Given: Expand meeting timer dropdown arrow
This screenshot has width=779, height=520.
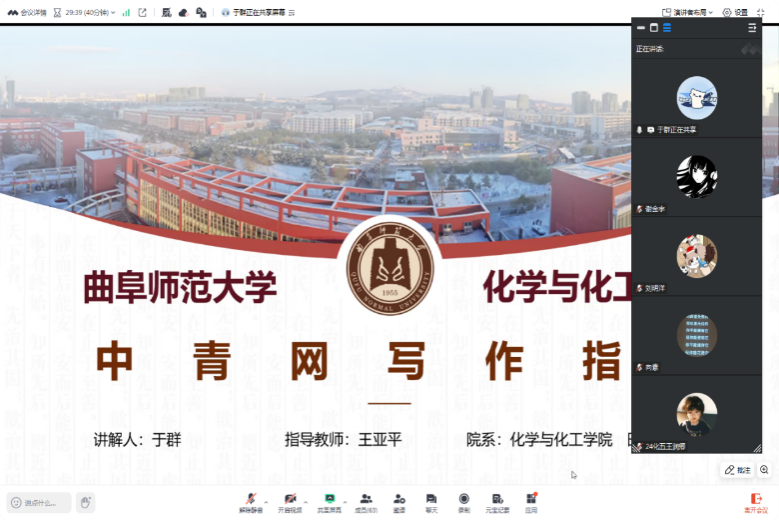Looking at the screenshot, I should coord(126,13).
